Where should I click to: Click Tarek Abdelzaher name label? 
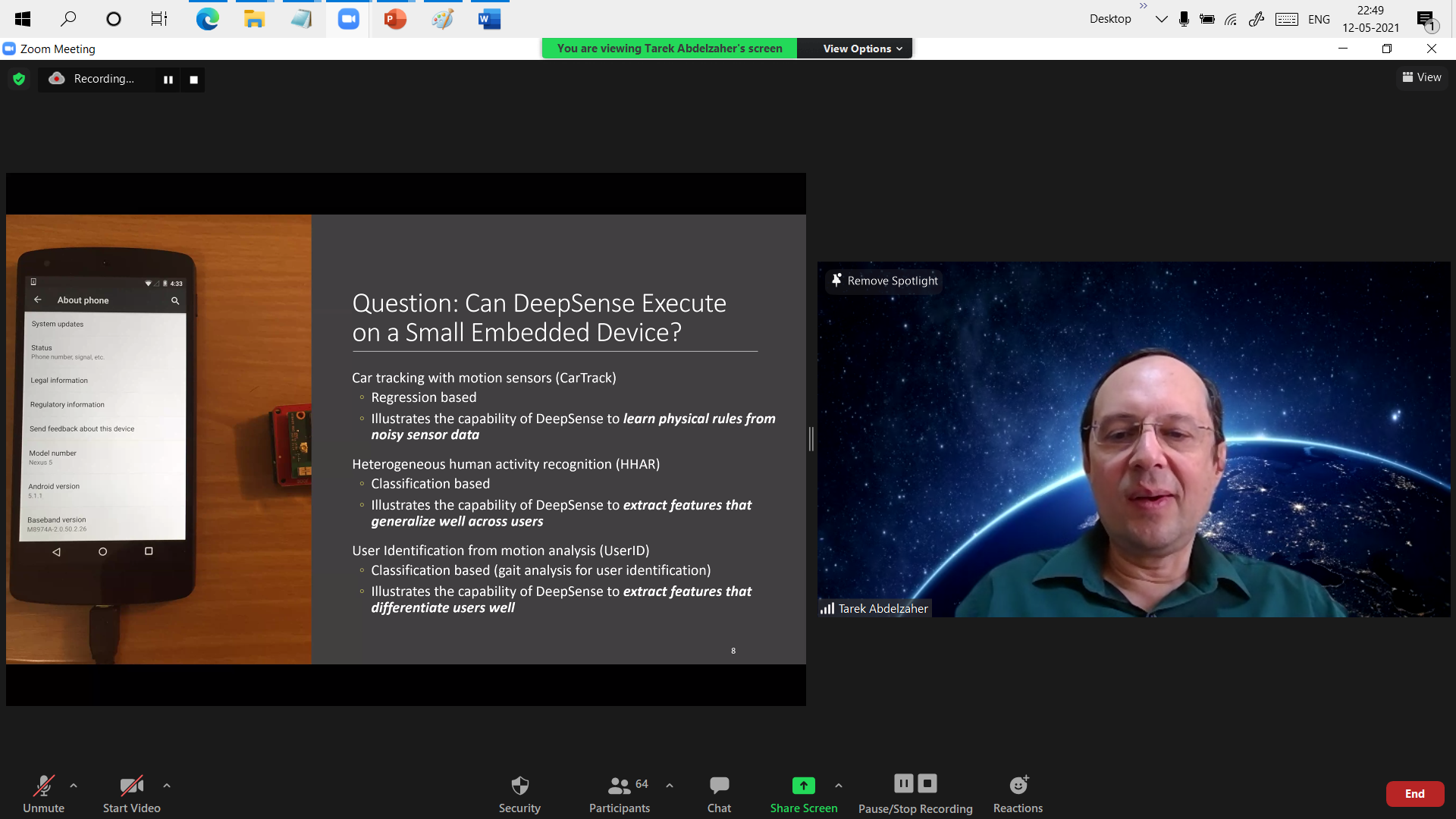click(x=883, y=608)
